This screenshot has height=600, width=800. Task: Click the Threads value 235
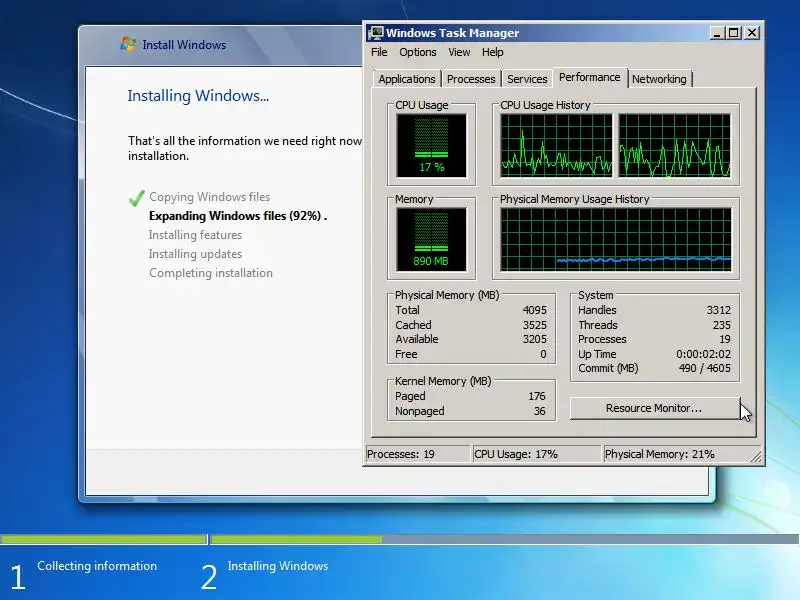[x=722, y=325]
